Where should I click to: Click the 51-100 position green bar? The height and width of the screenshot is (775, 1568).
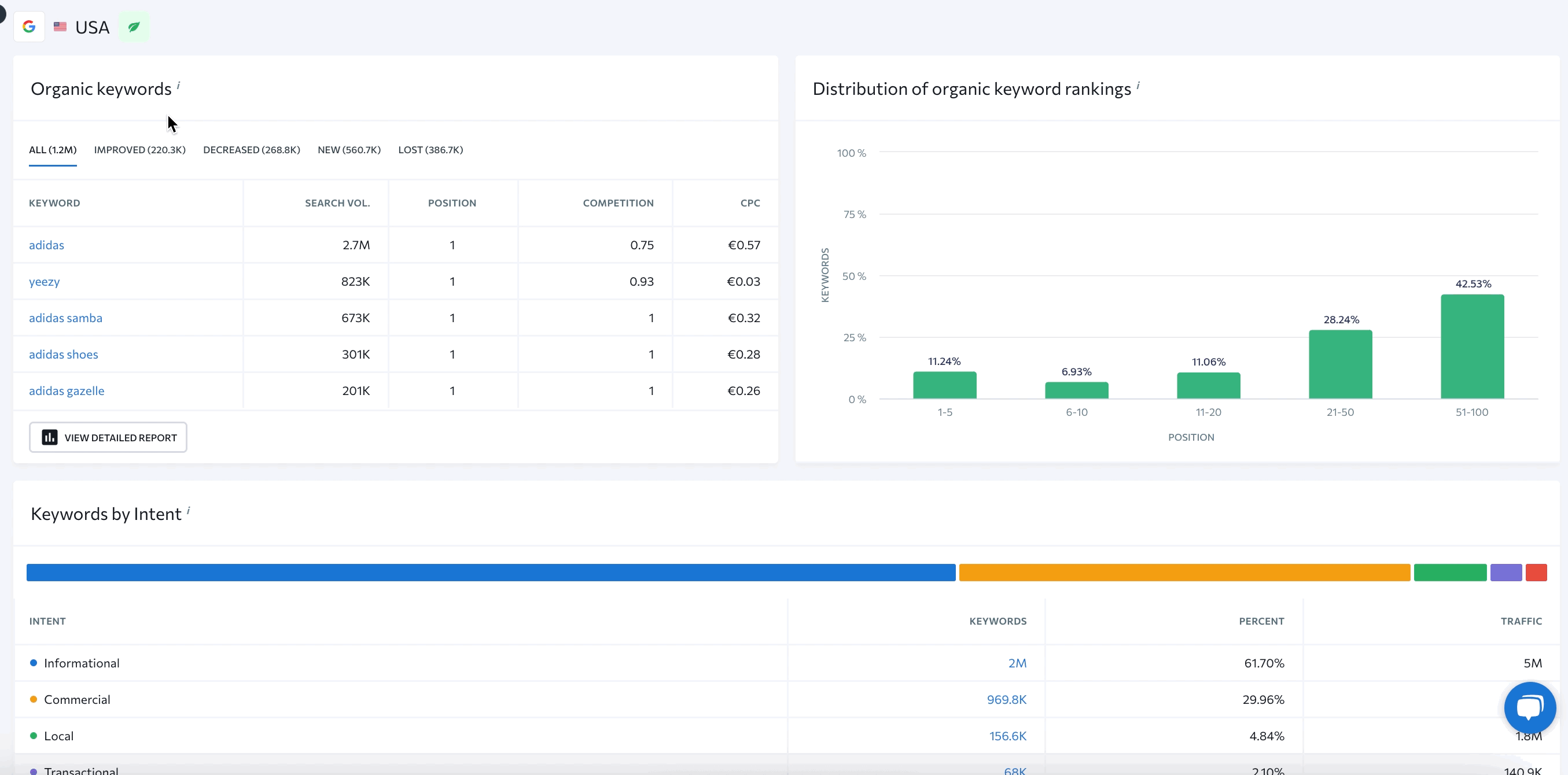tap(1472, 347)
